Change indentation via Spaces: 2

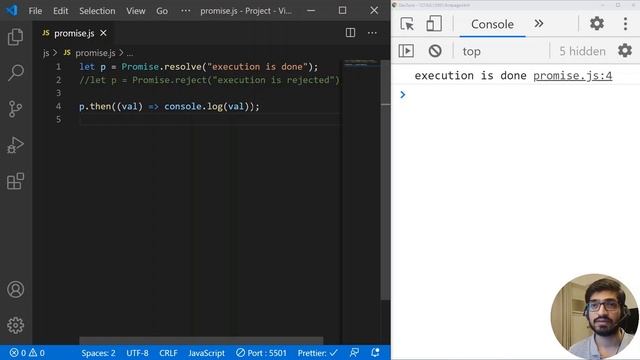click(x=98, y=353)
